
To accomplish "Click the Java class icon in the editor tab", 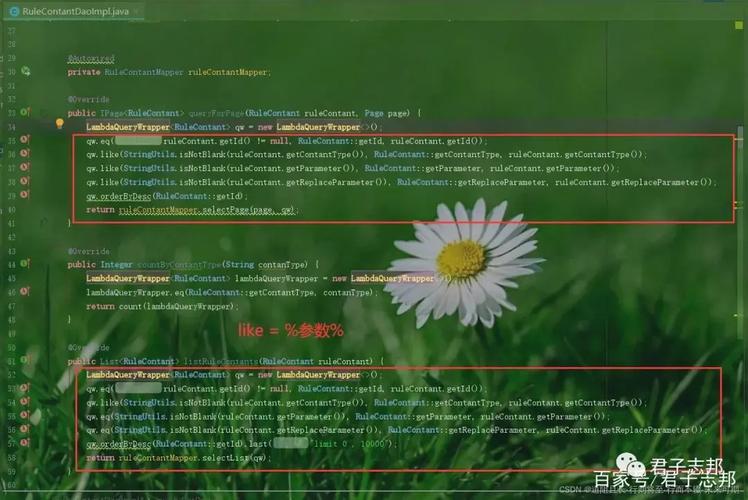I will pyautogui.click(x=14, y=11).
